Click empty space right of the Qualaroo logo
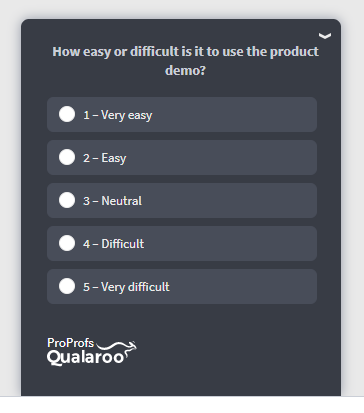Image resolution: width=364 pixels, height=413 pixels. 233,352
